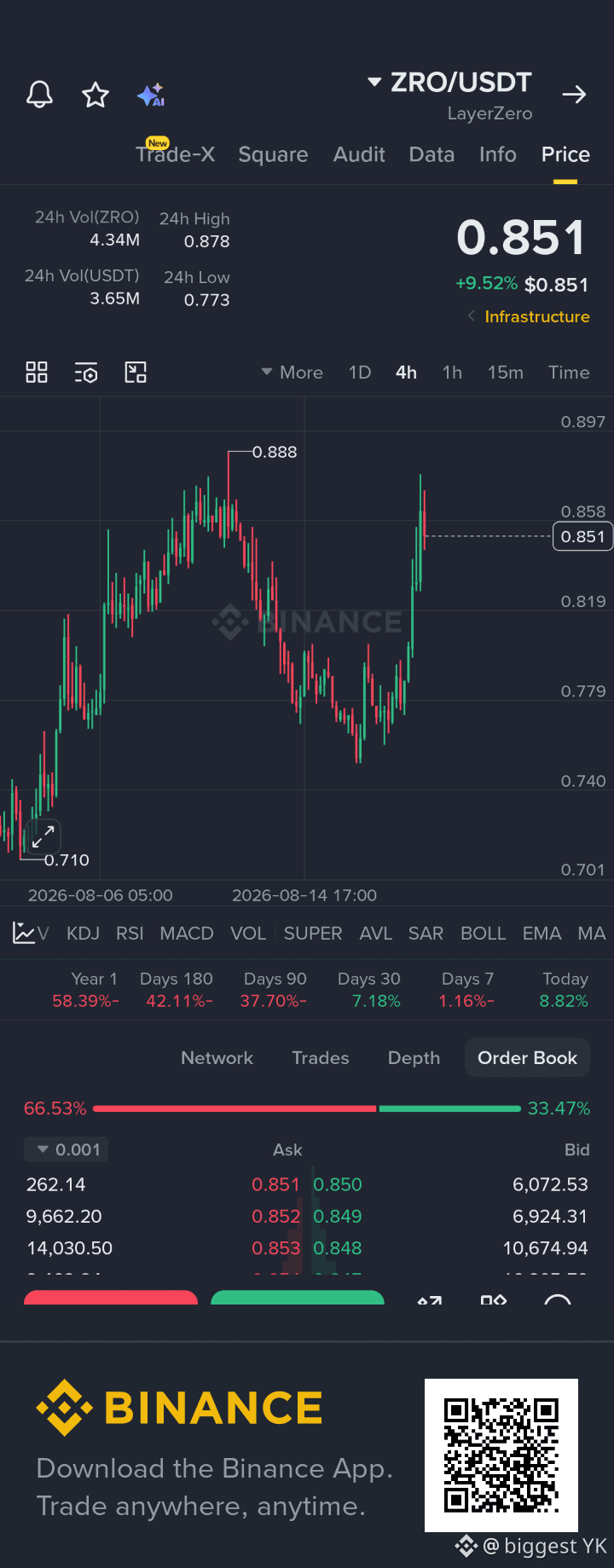The image size is (614, 1568).
Task: Toggle the SUPER indicator
Action: click(x=313, y=934)
